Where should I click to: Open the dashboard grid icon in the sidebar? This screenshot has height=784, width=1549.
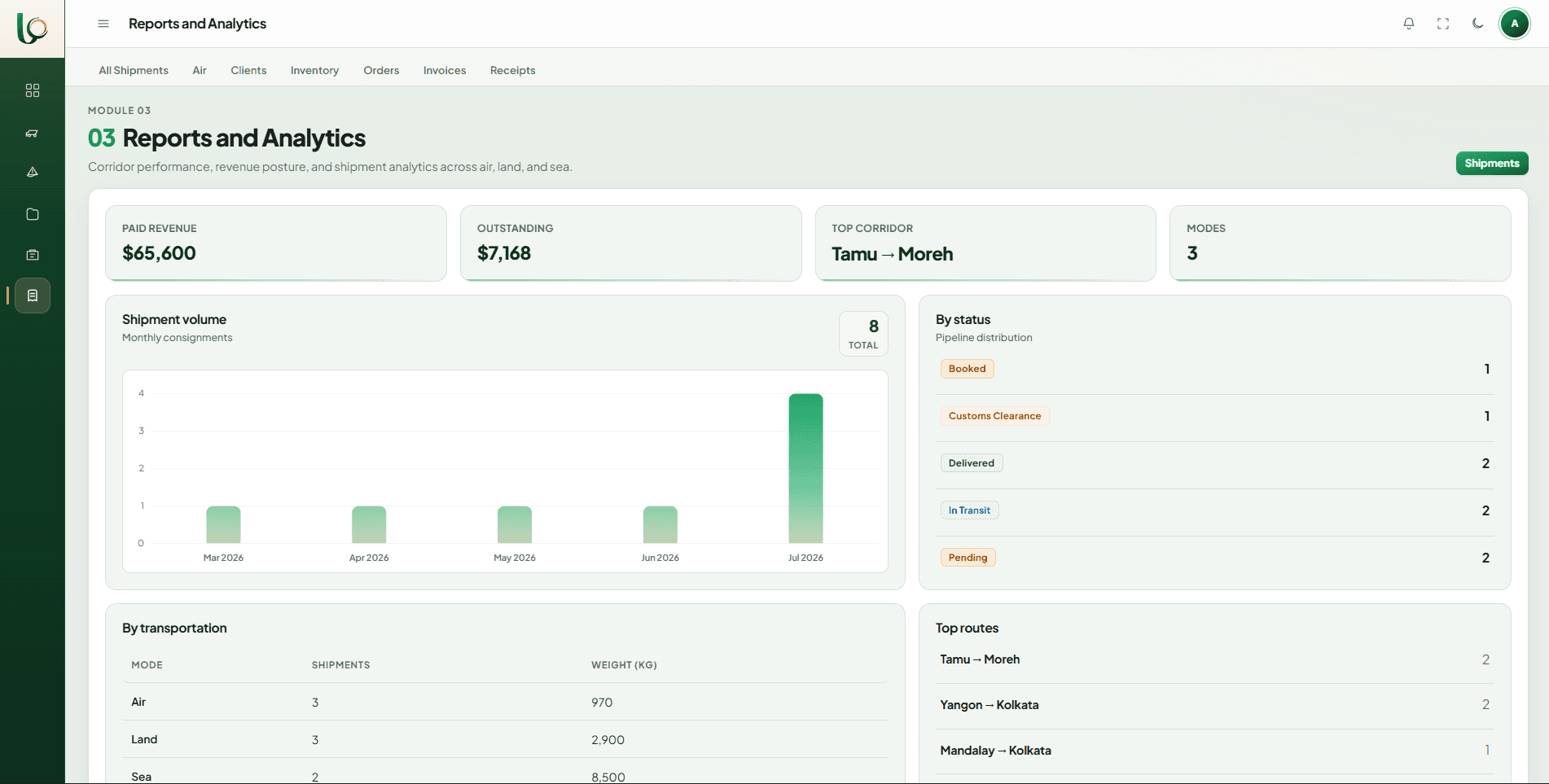[33, 90]
